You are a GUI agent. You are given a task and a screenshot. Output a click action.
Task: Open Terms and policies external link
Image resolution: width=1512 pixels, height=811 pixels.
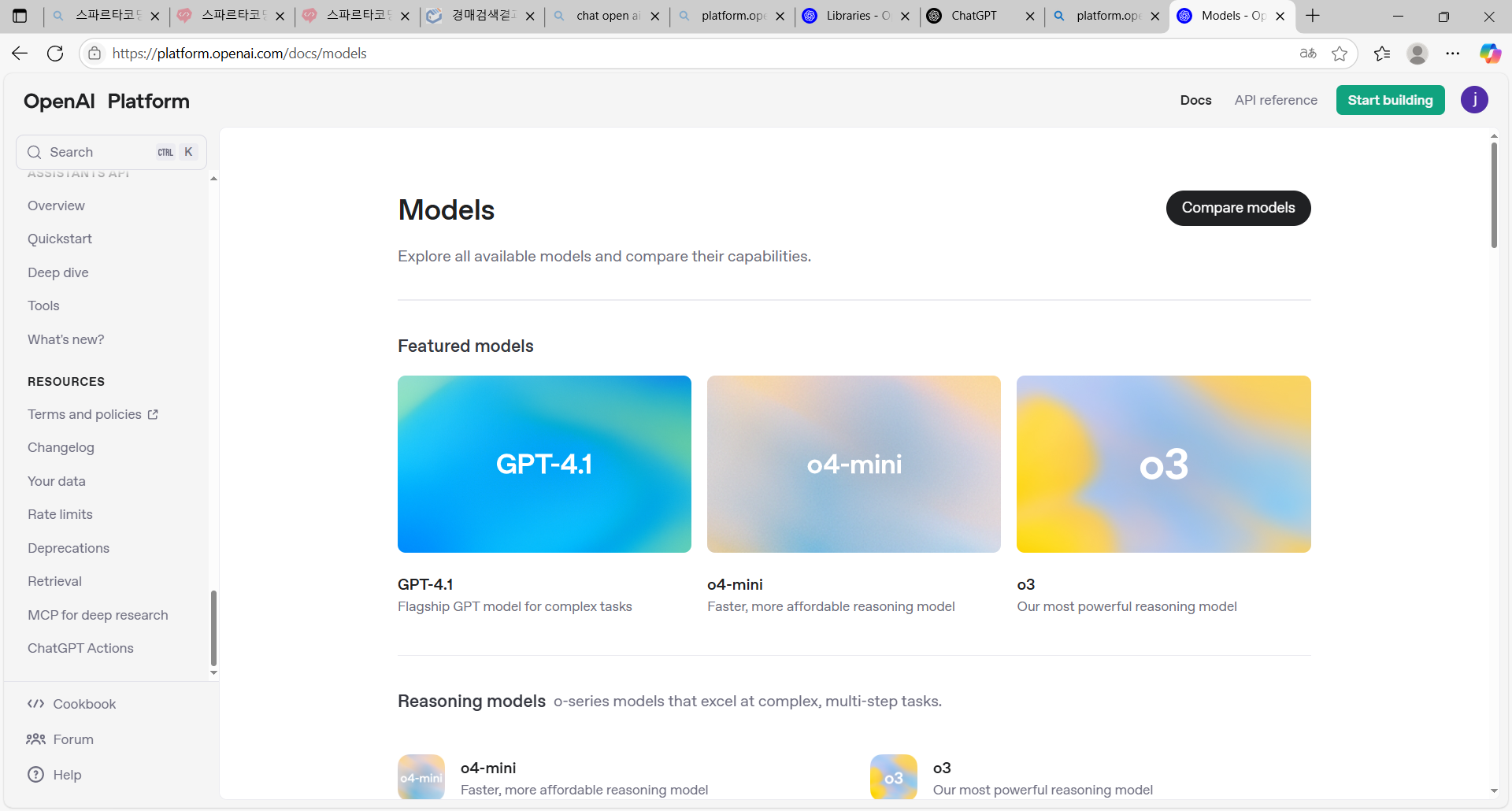coord(93,414)
